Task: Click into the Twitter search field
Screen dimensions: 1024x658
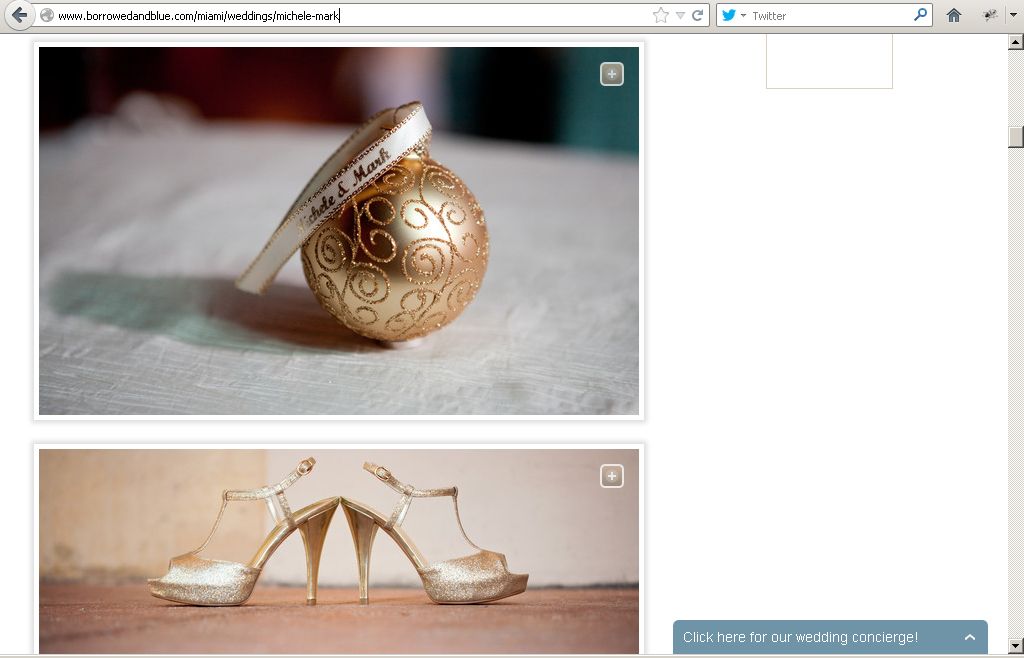Action: (829, 16)
